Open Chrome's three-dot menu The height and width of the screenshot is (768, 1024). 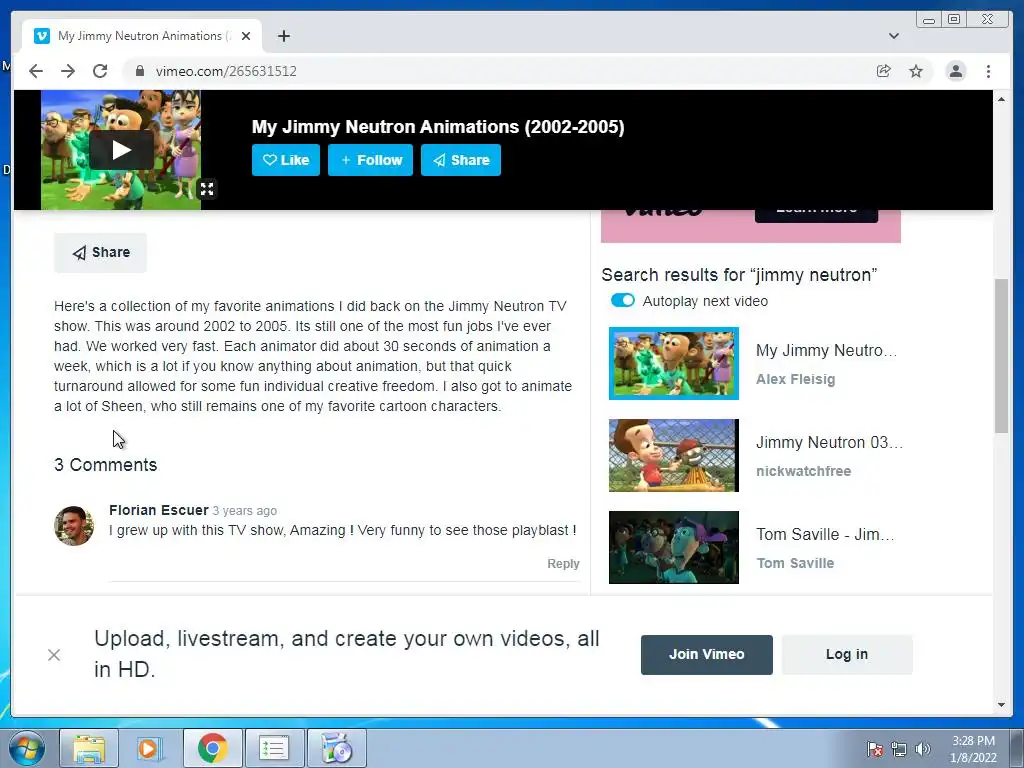988,71
